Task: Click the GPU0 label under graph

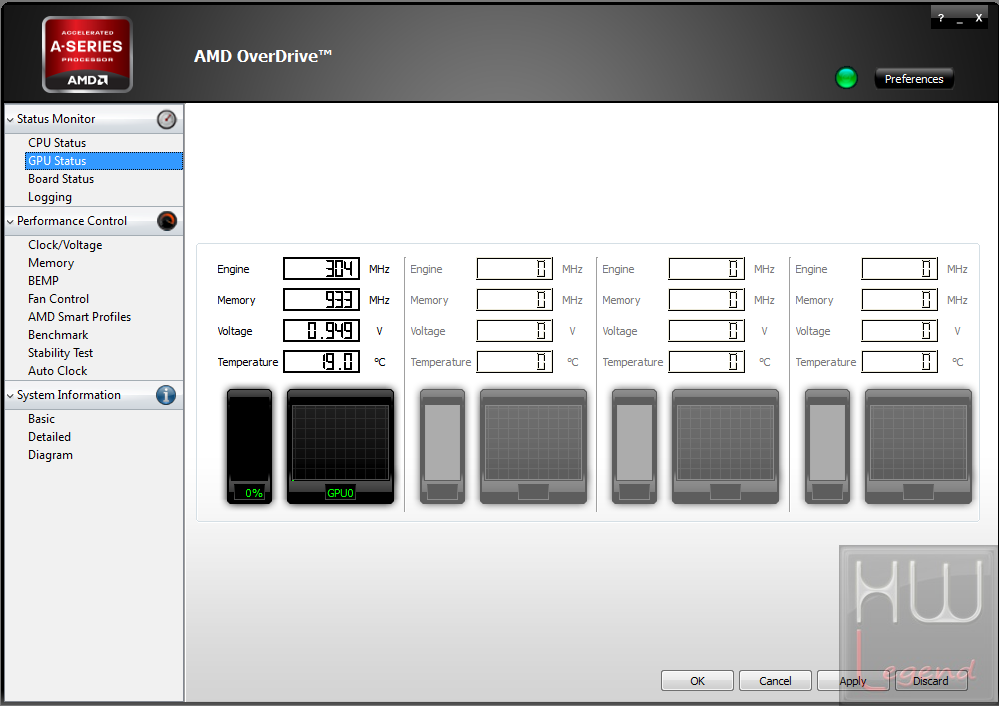Action: 340,493
